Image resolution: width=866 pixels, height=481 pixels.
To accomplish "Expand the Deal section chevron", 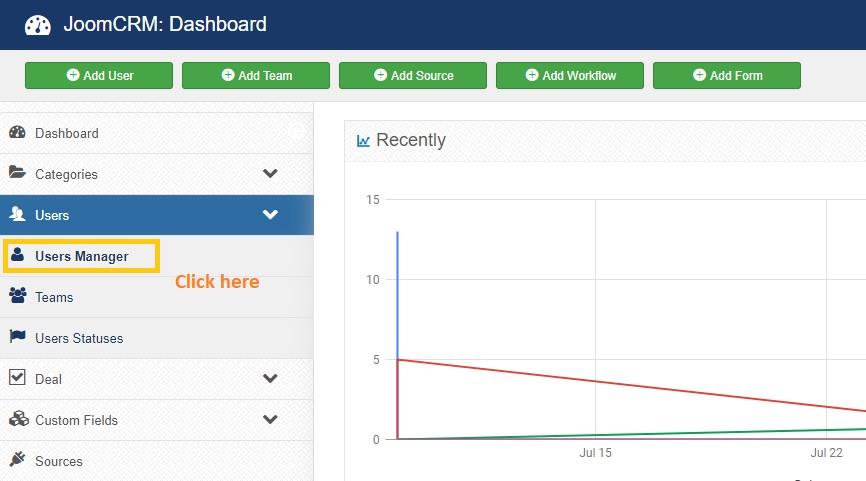I will pyautogui.click(x=270, y=379).
